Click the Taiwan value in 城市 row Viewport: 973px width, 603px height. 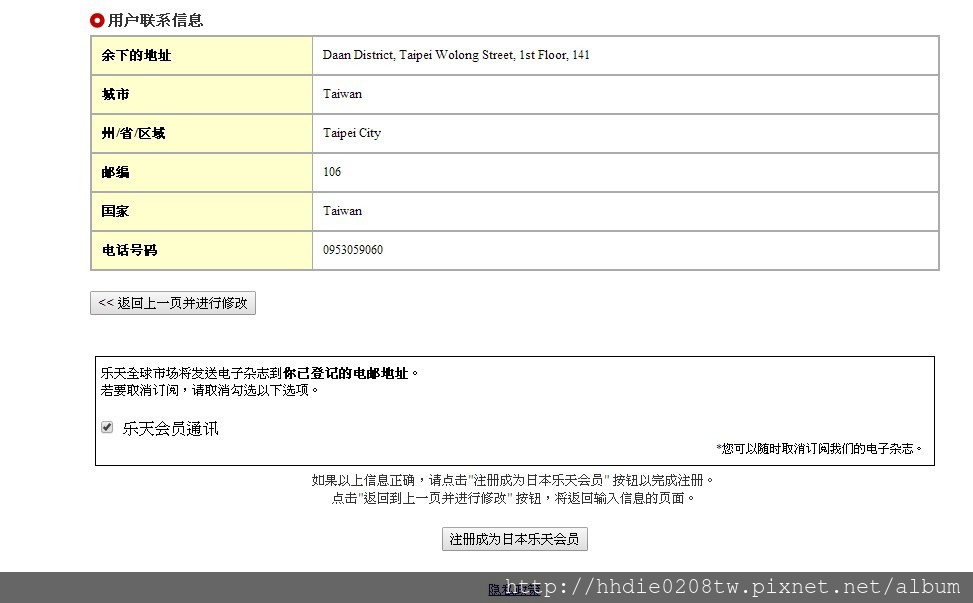click(343, 94)
